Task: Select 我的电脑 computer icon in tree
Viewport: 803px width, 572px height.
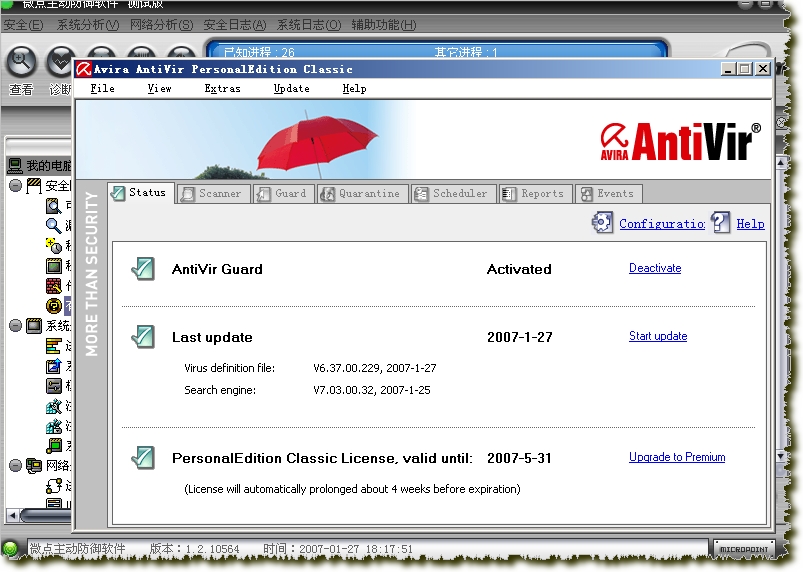Action: [15, 165]
